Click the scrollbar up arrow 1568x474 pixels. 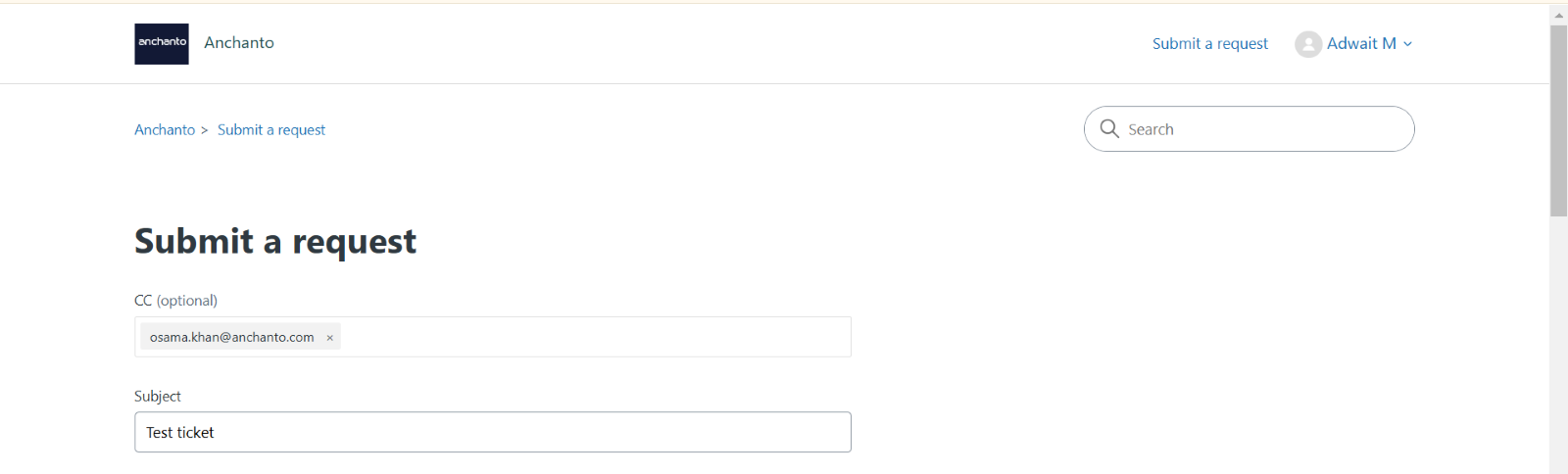pos(1559,16)
